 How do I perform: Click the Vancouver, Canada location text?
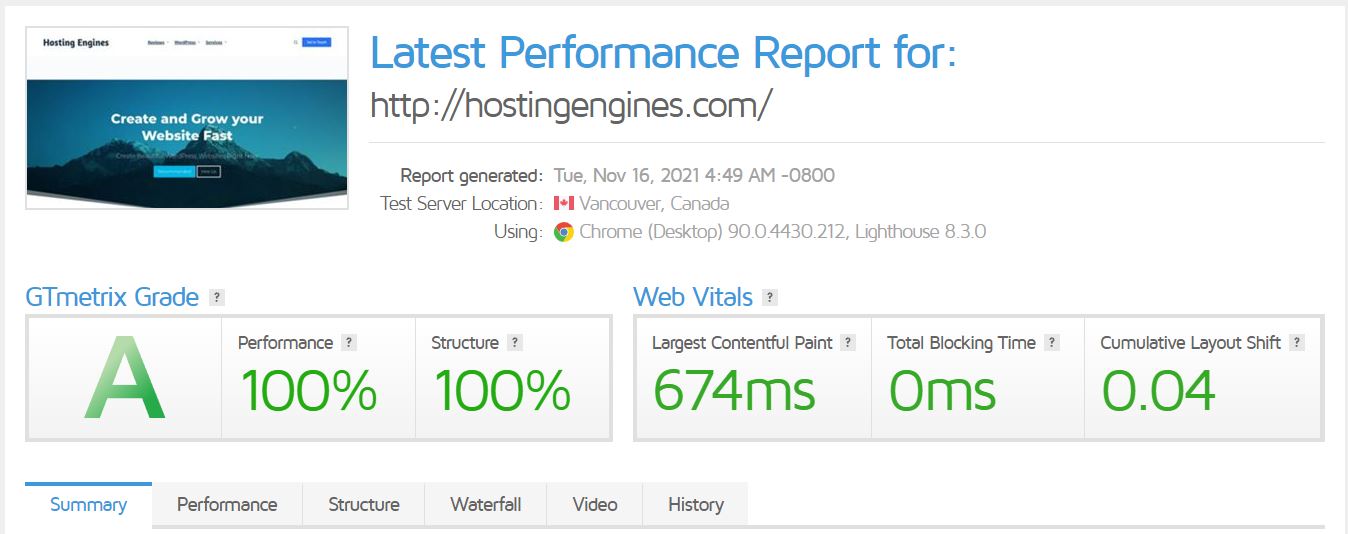point(654,204)
